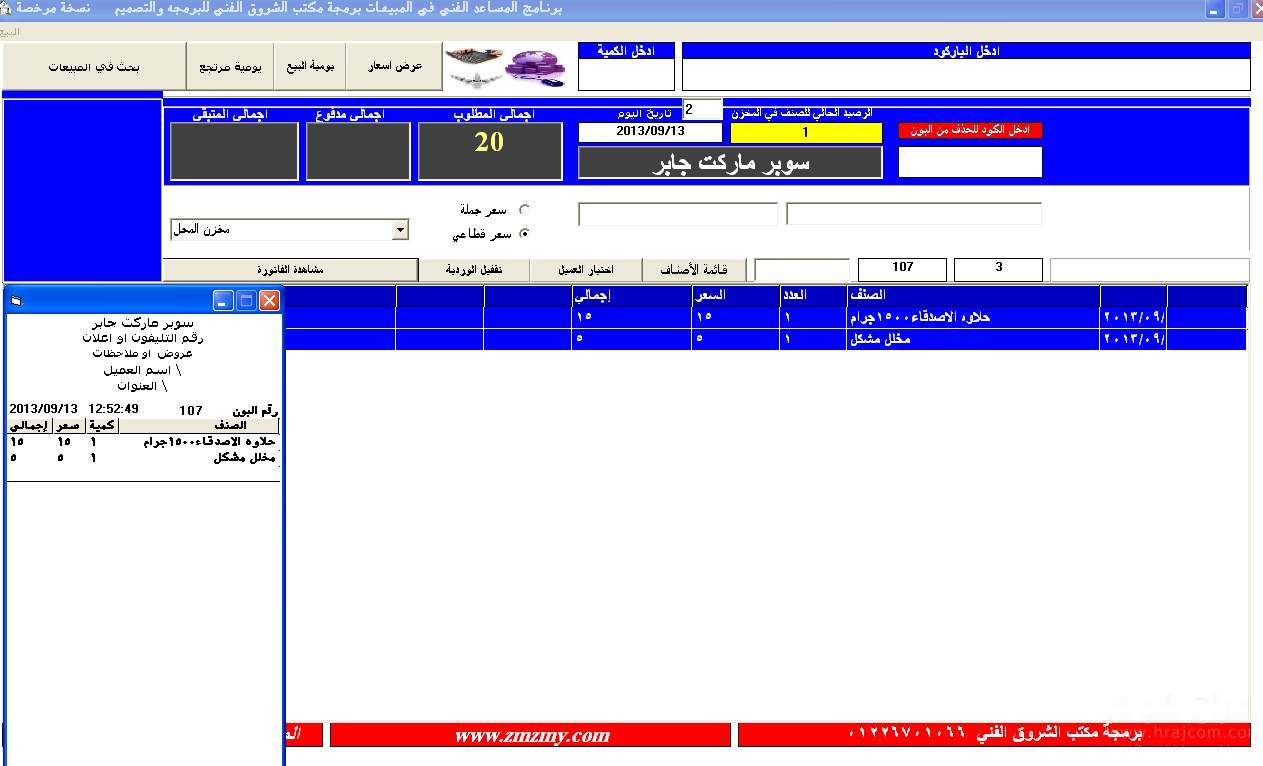Click مشاهدة الفاتورة to view invoice
1263x766 pixels.
(290, 270)
